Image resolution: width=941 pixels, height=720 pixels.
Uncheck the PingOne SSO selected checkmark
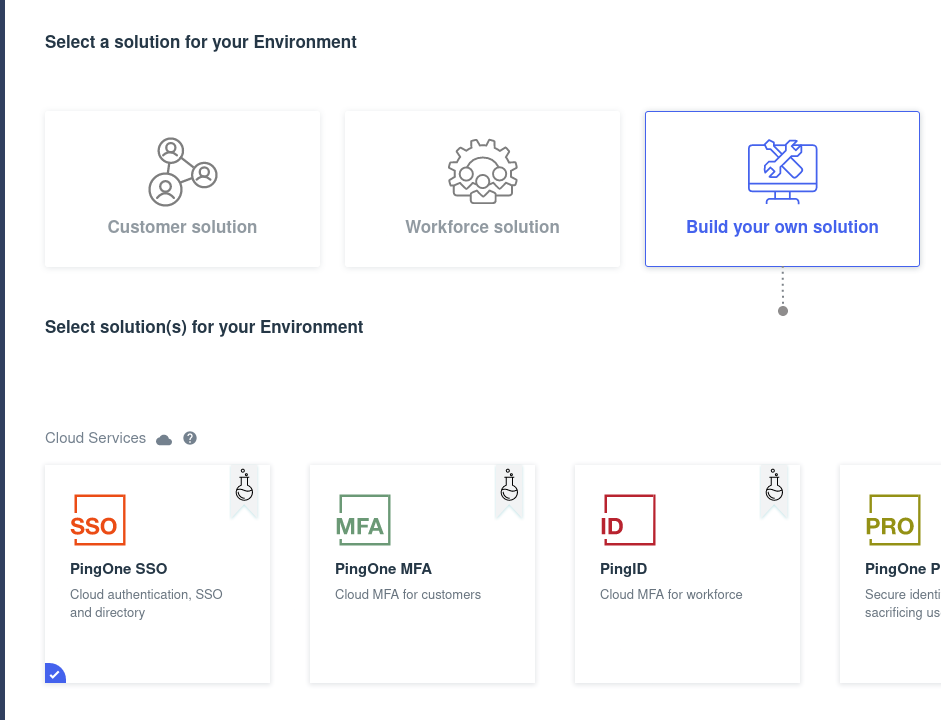(x=54, y=674)
